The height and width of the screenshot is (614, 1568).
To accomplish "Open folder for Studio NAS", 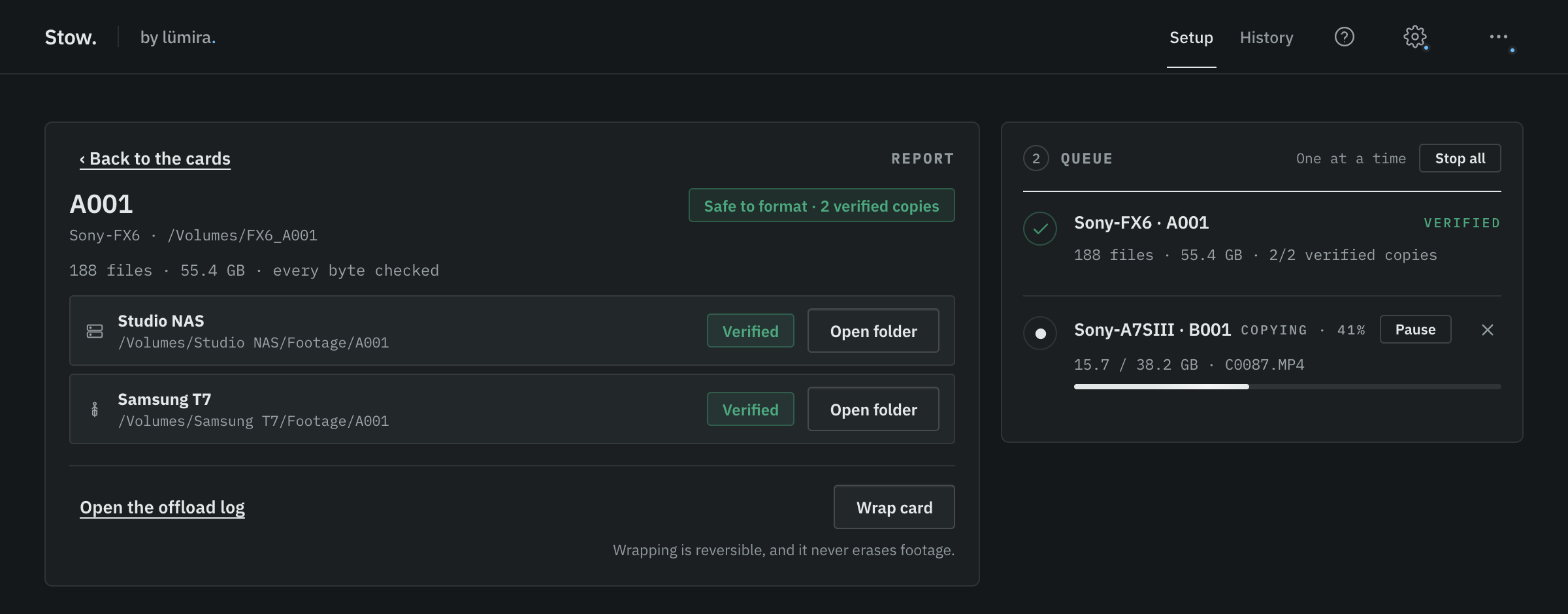I will pyautogui.click(x=873, y=331).
